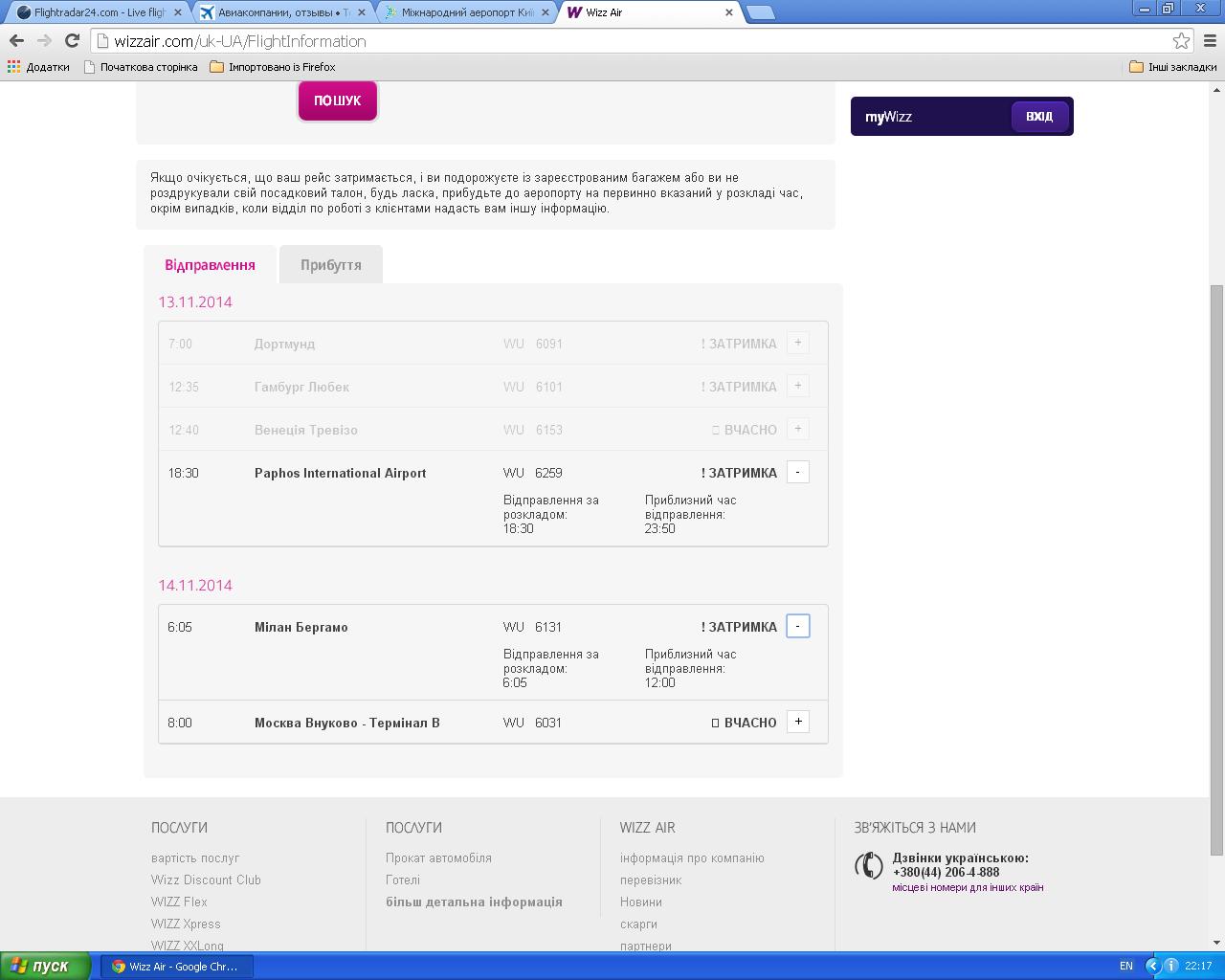
Task: Click the ВХІД login button
Action: (x=1038, y=117)
